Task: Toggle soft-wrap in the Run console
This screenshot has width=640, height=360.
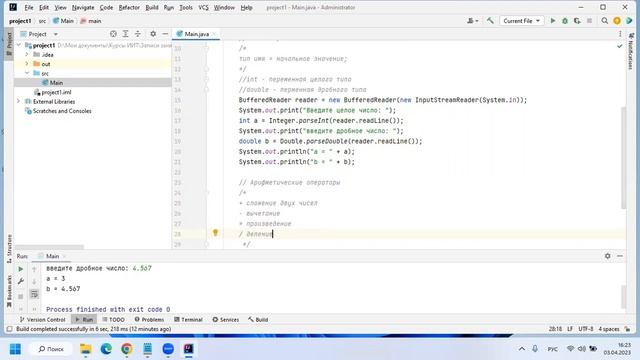Action: (x=34, y=294)
